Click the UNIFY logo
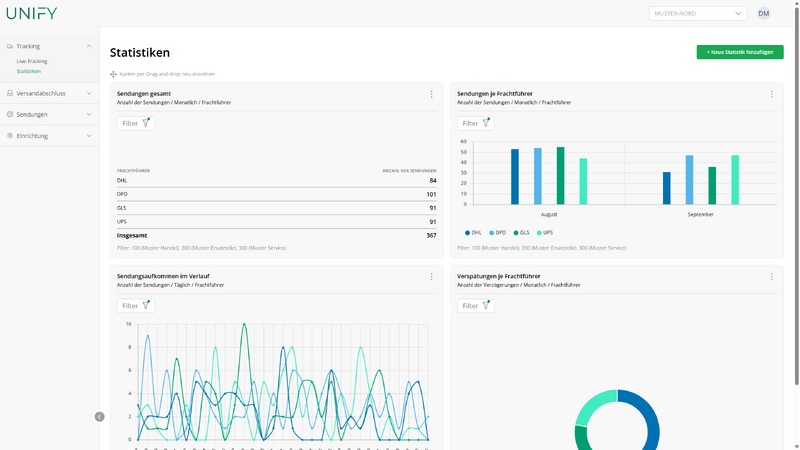The width and height of the screenshot is (800, 450). pyautogui.click(x=32, y=13)
